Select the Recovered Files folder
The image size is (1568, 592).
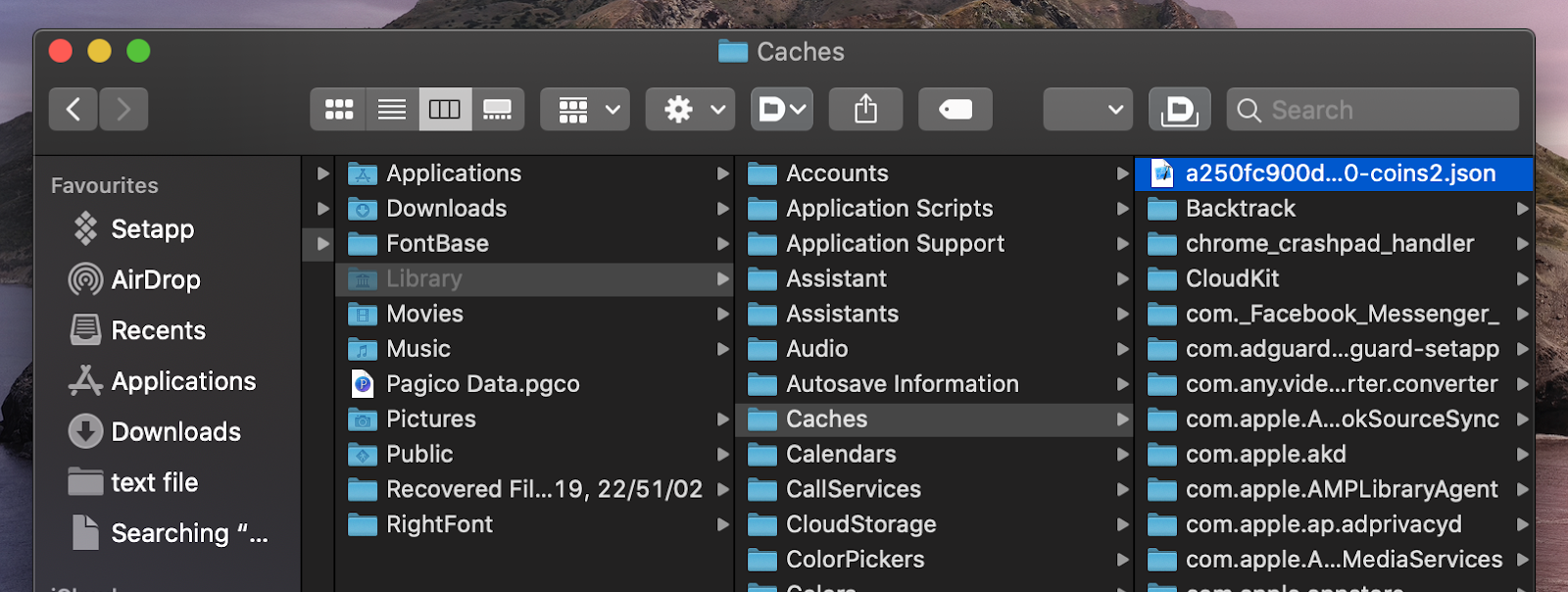click(x=535, y=489)
